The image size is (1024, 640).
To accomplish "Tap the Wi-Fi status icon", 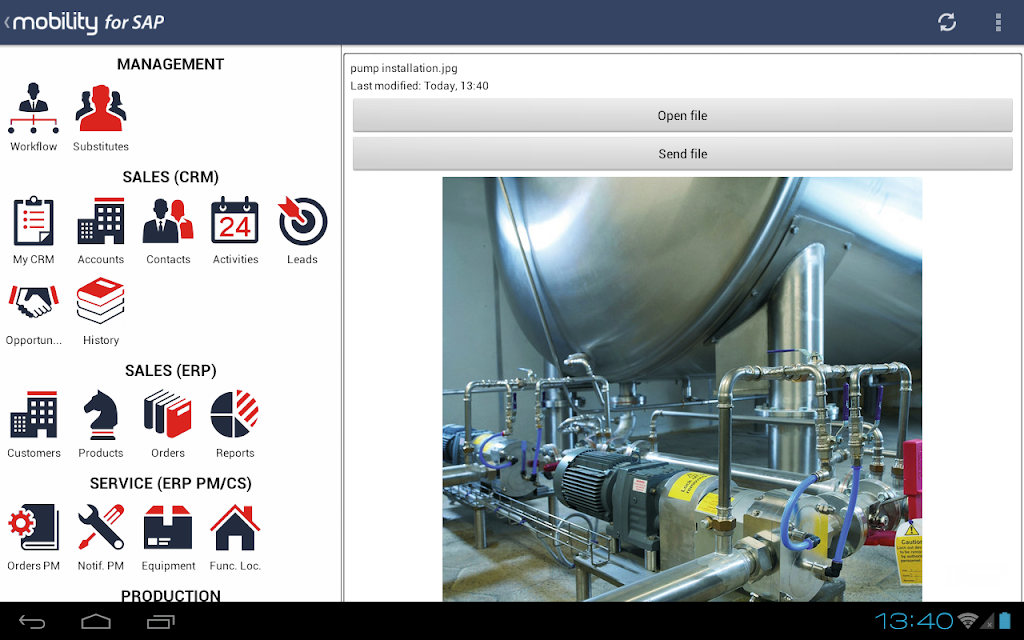I will 968,621.
